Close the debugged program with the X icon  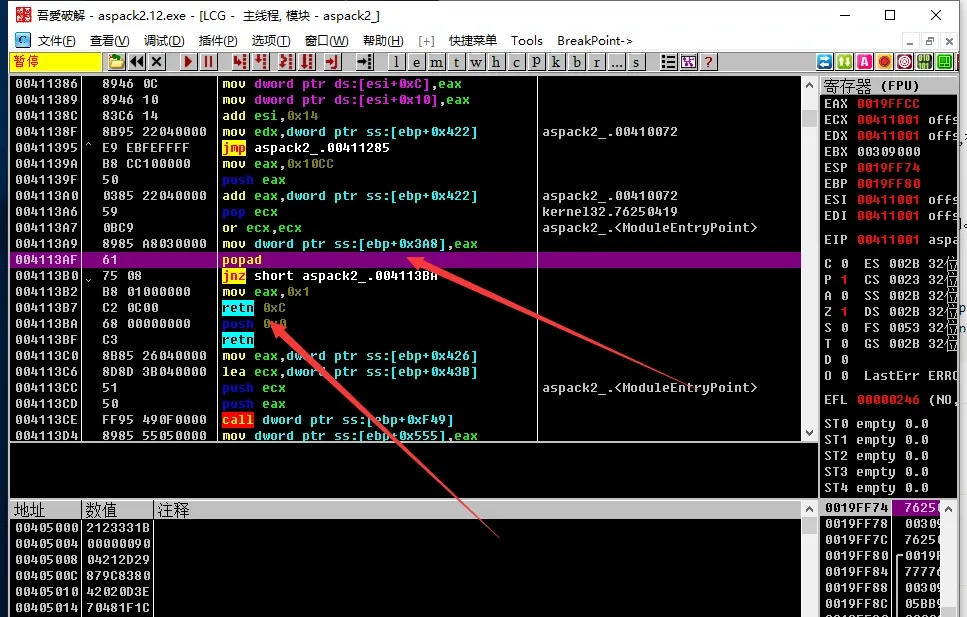click(157, 62)
